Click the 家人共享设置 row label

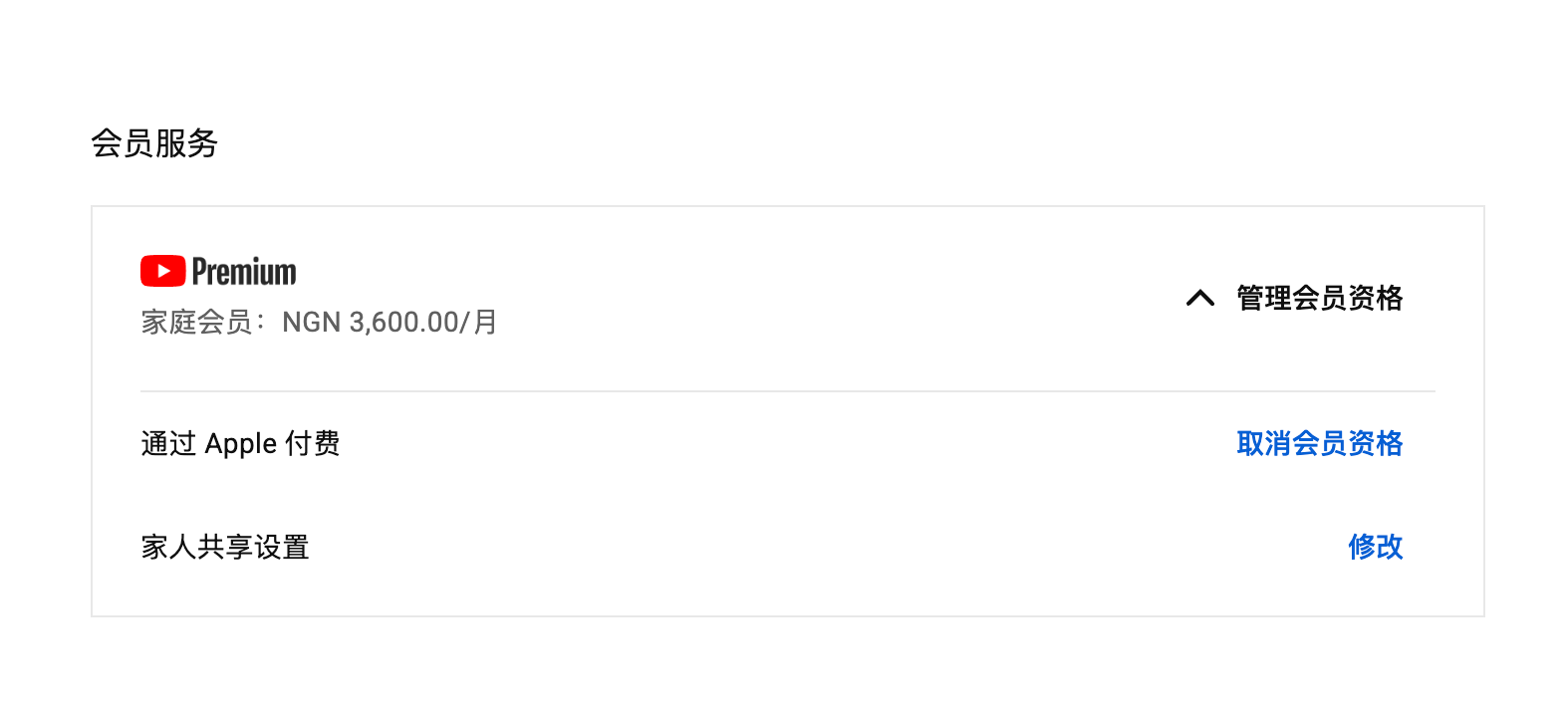(x=225, y=547)
